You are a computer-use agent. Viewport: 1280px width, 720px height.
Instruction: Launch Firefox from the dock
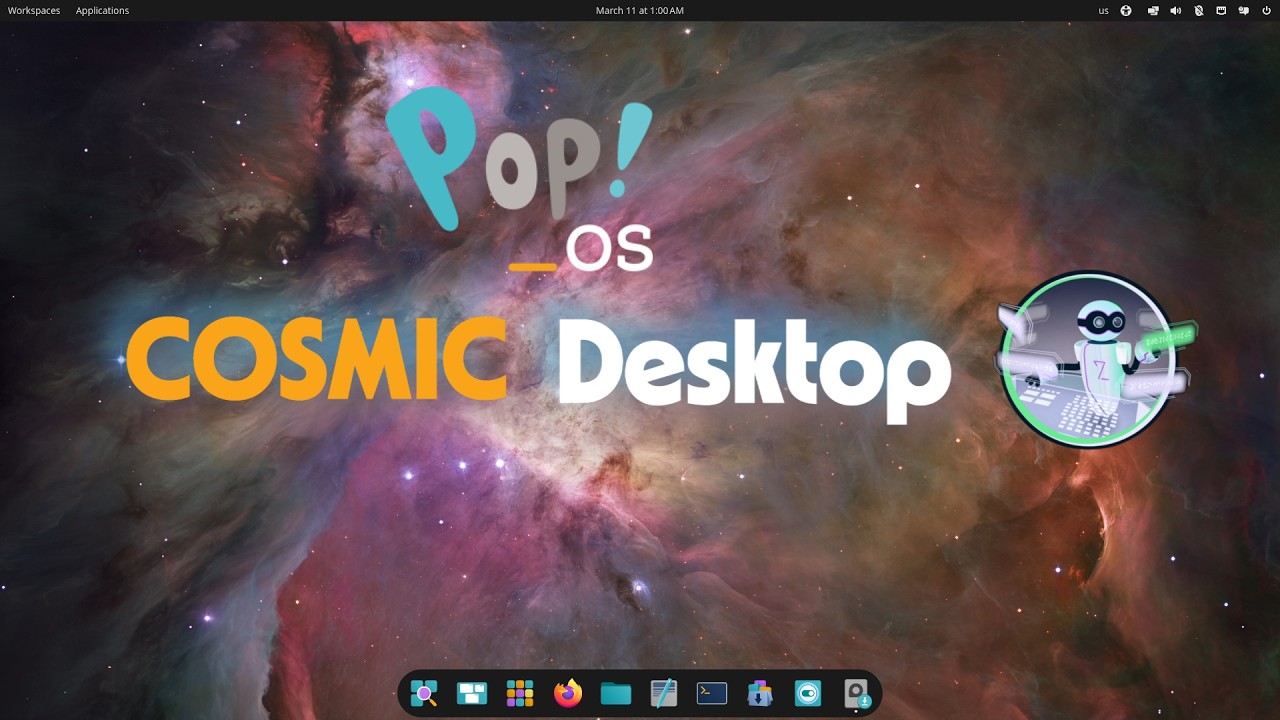pos(568,693)
